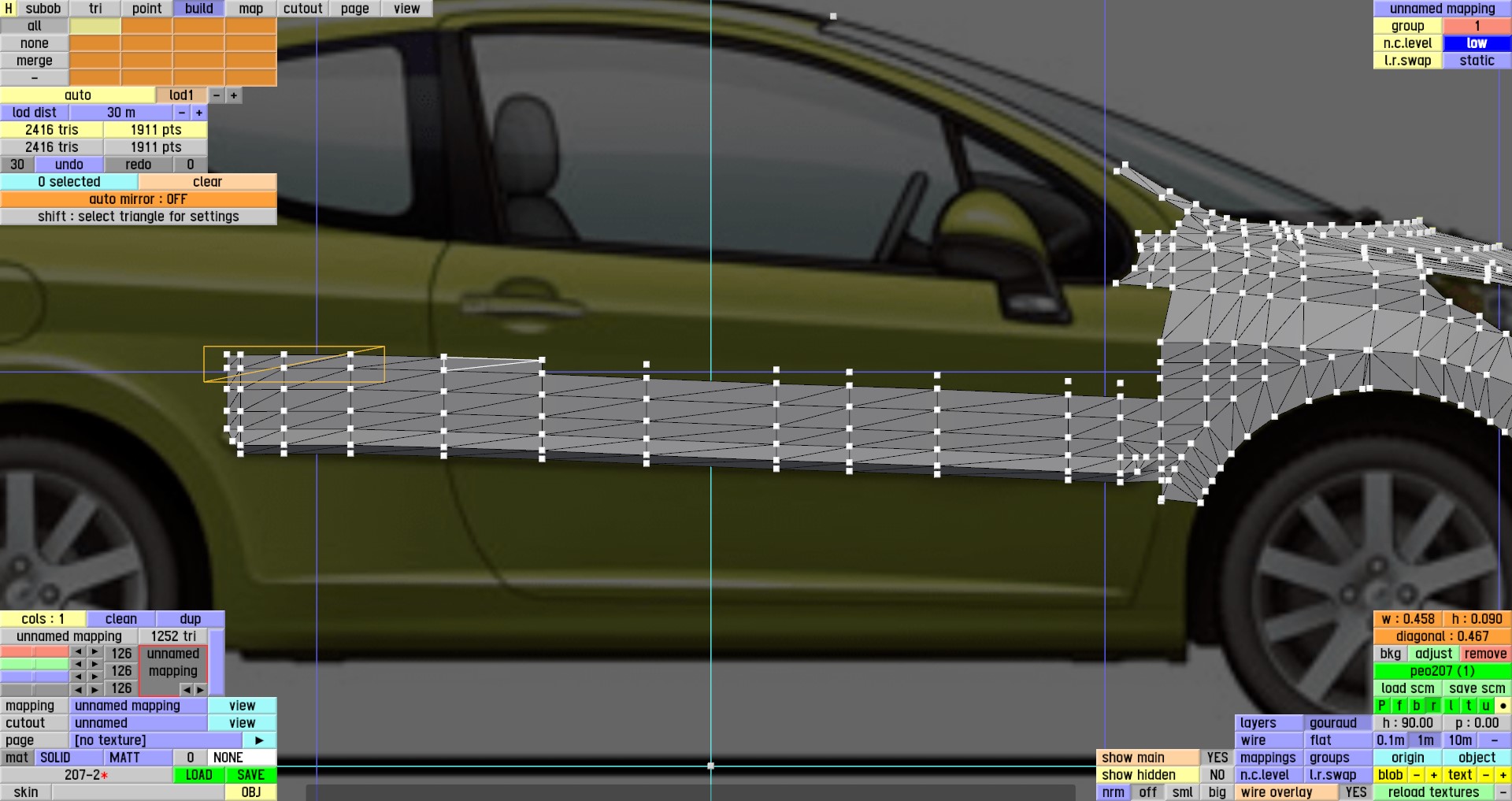
Task: Click the red colour slider bar
Action: pyautogui.click(x=35, y=652)
